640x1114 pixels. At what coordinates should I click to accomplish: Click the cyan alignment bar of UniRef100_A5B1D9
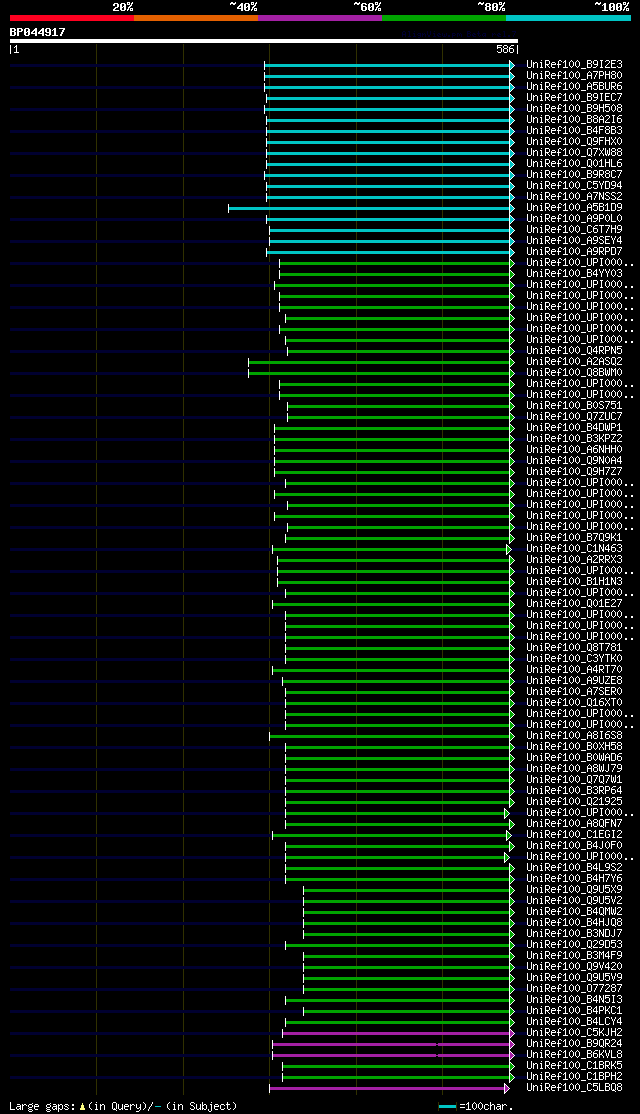(369, 208)
